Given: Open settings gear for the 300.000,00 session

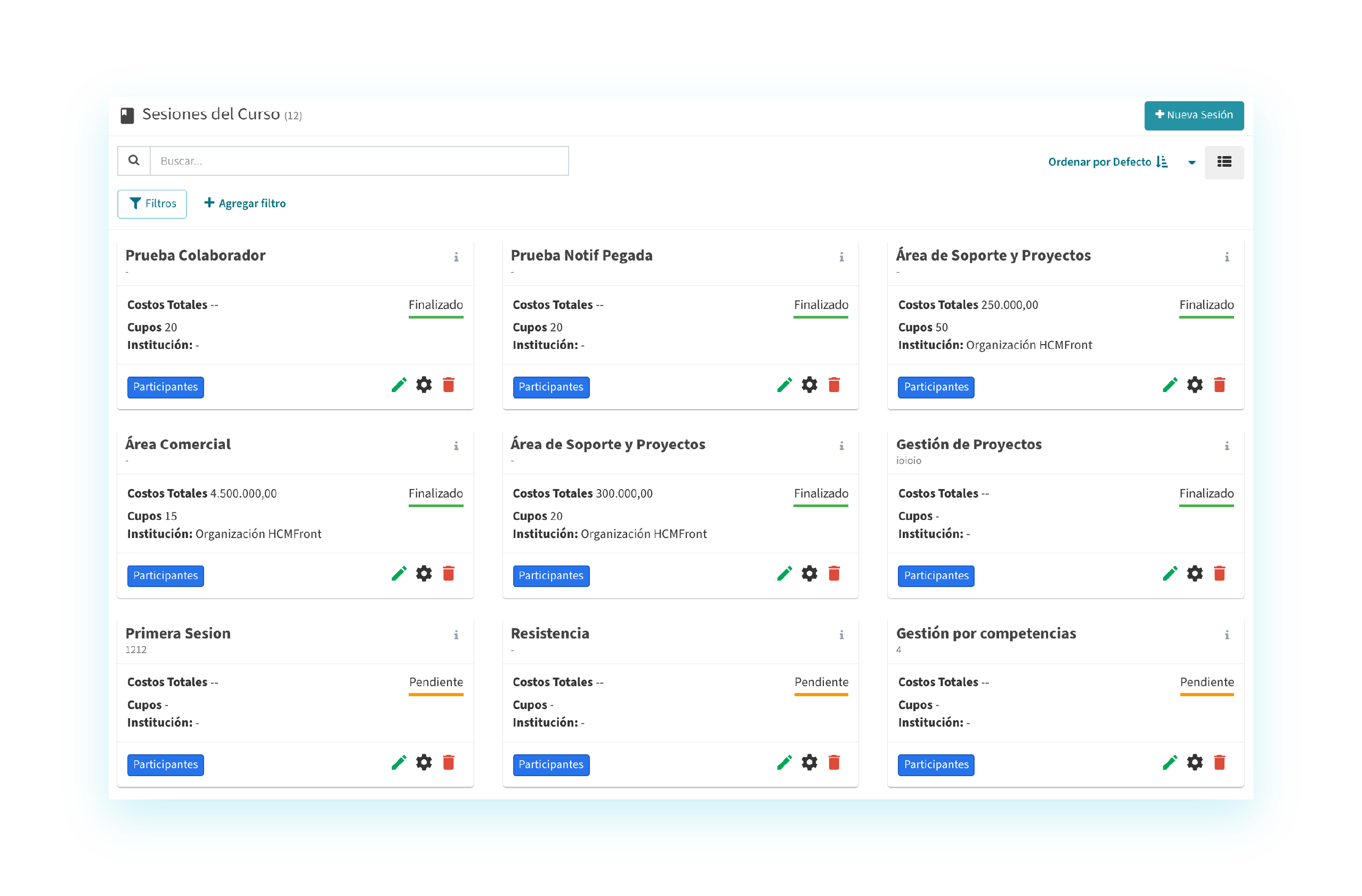Looking at the screenshot, I should 810,574.
